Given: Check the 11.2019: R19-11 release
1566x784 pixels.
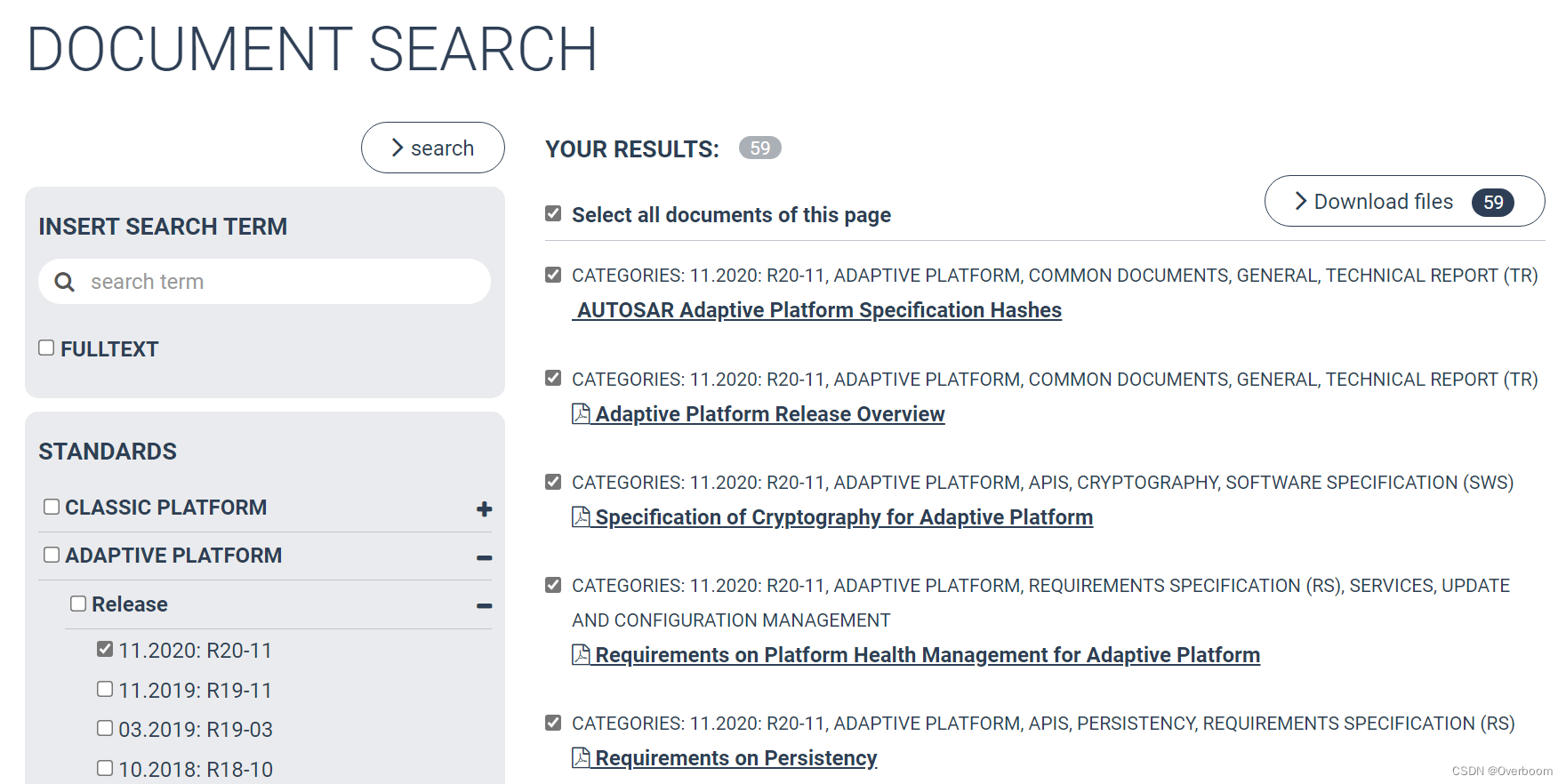Looking at the screenshot, I should pos(105,689).
